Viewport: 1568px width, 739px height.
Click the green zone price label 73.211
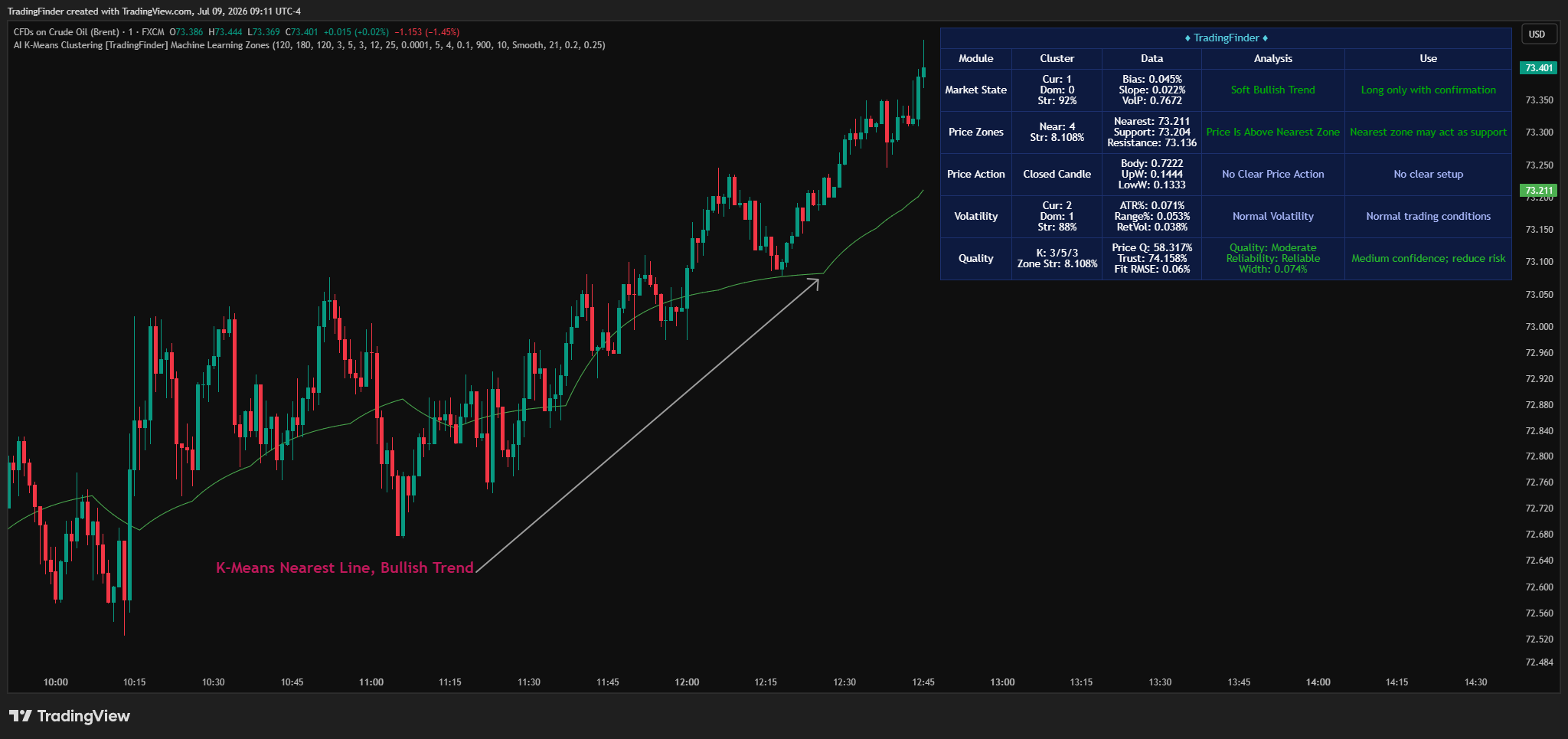(1538, 190)
